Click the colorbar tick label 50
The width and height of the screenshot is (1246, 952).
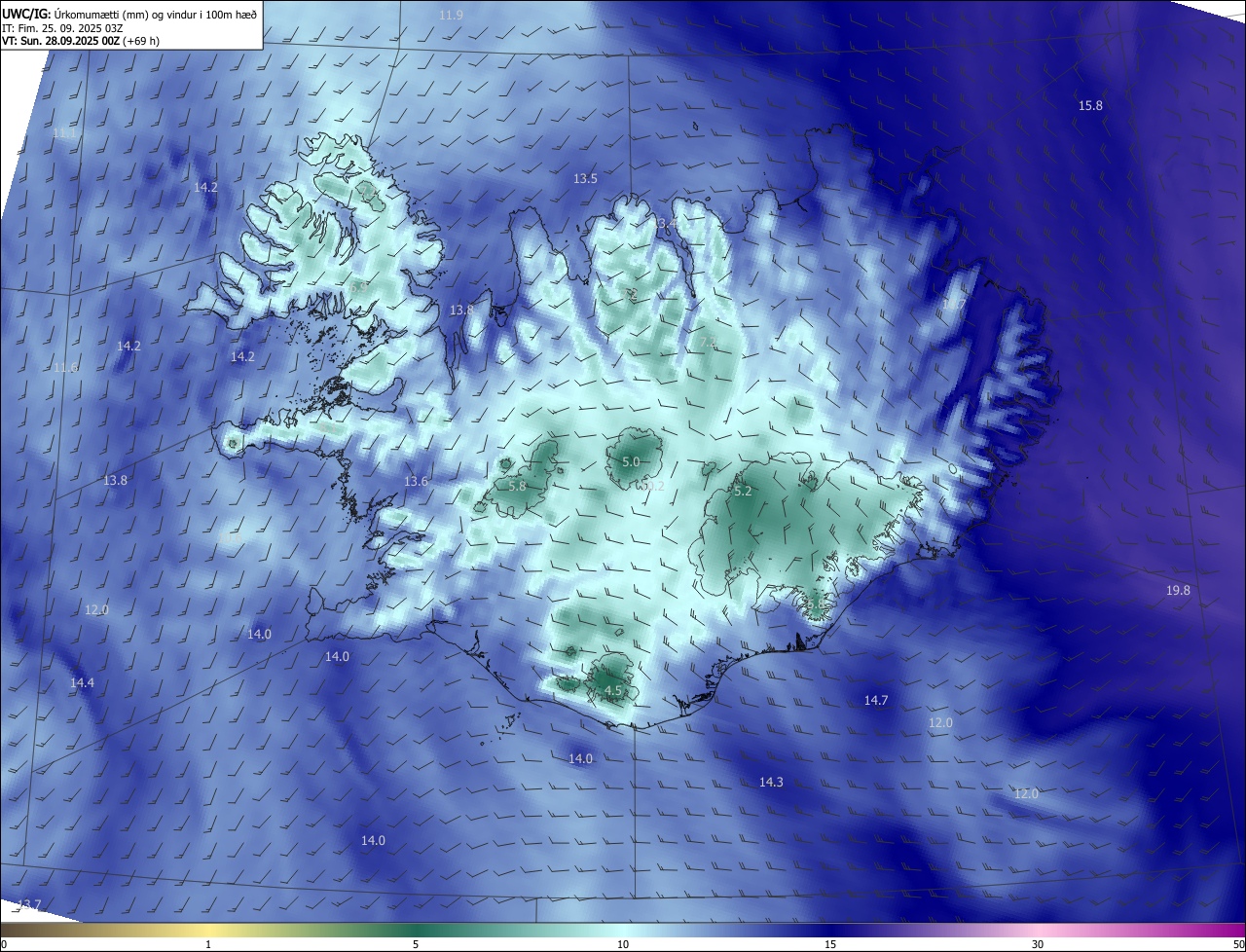pos(1238,944)
